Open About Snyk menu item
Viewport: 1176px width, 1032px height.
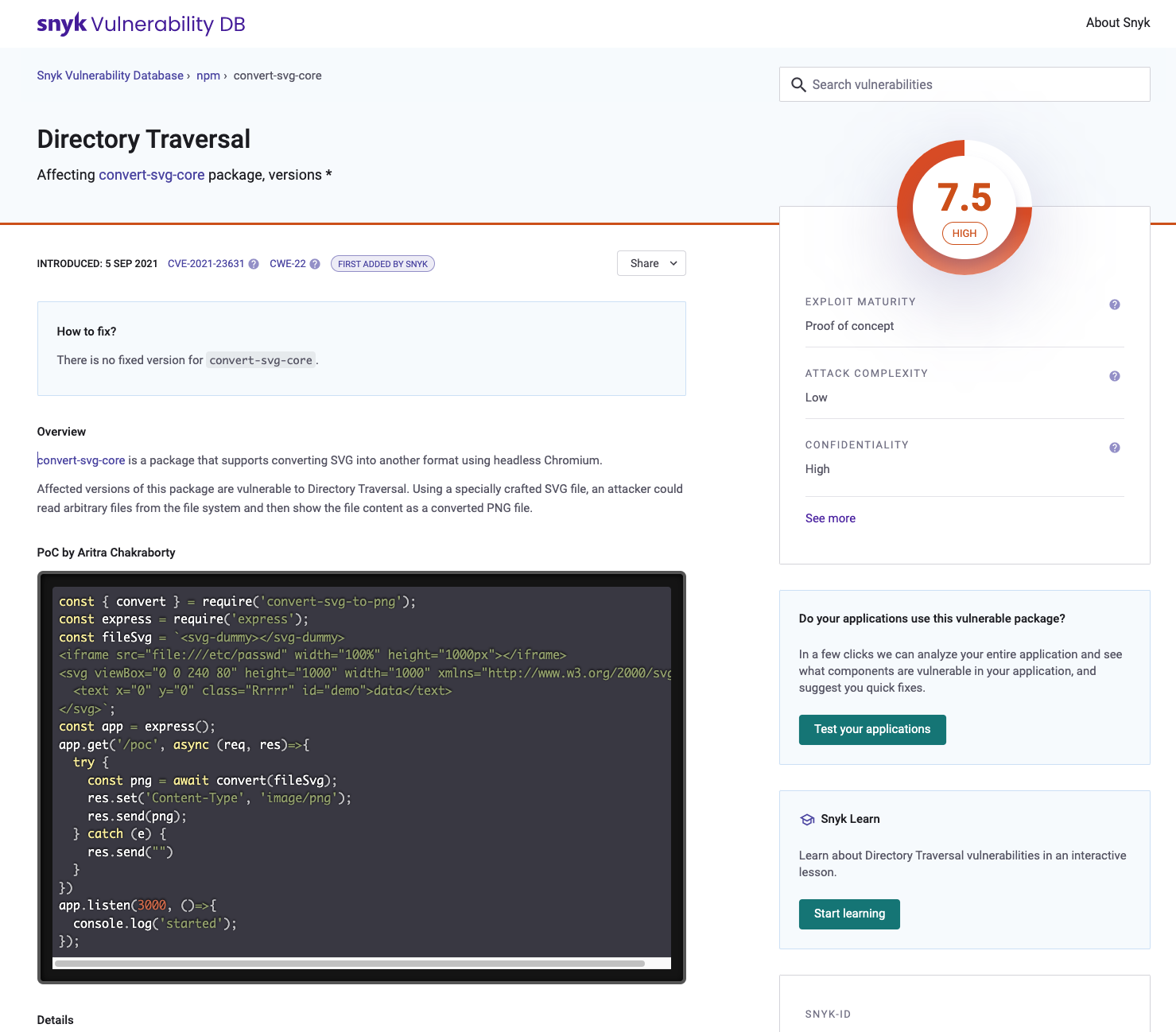[1118, 23]
